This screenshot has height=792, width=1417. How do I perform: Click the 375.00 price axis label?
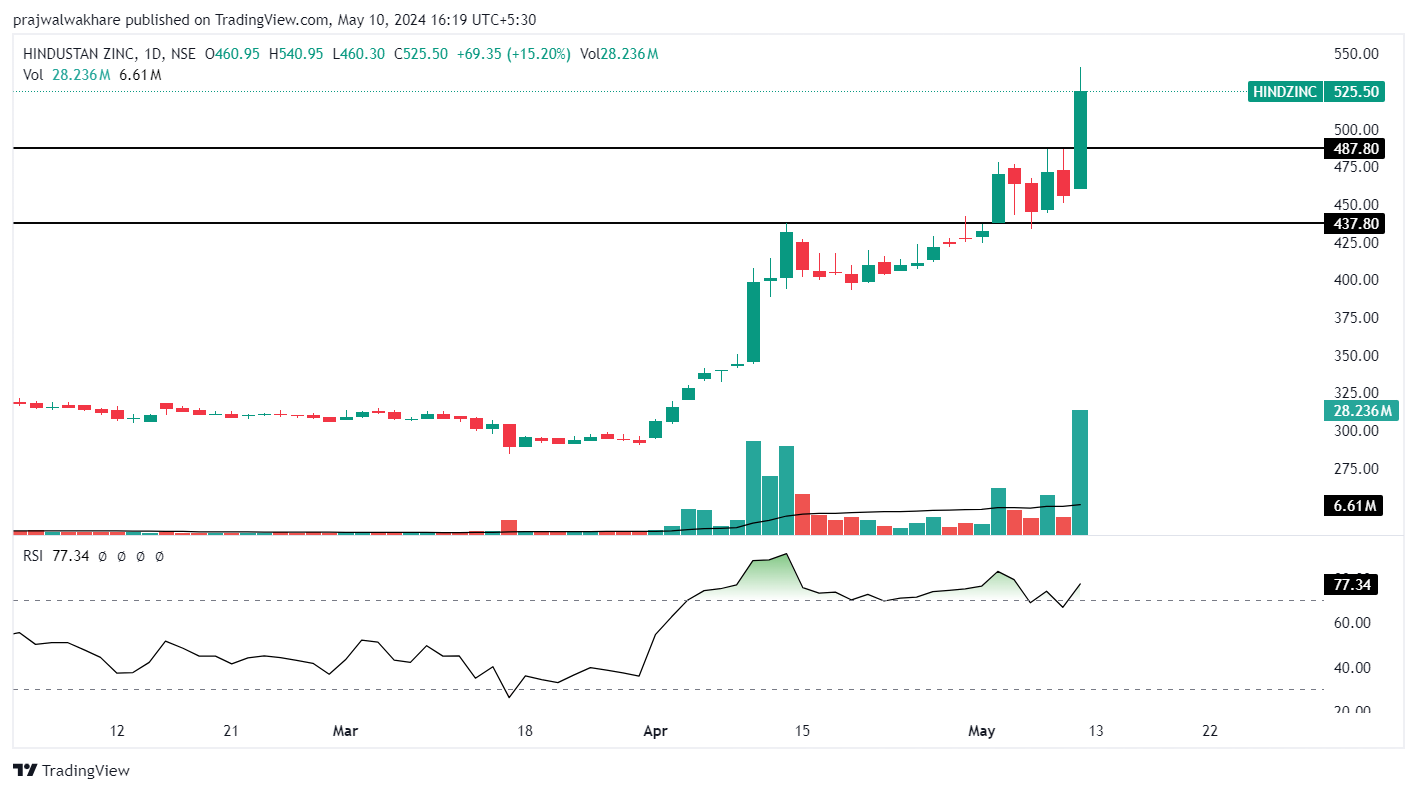point(1356,318)
